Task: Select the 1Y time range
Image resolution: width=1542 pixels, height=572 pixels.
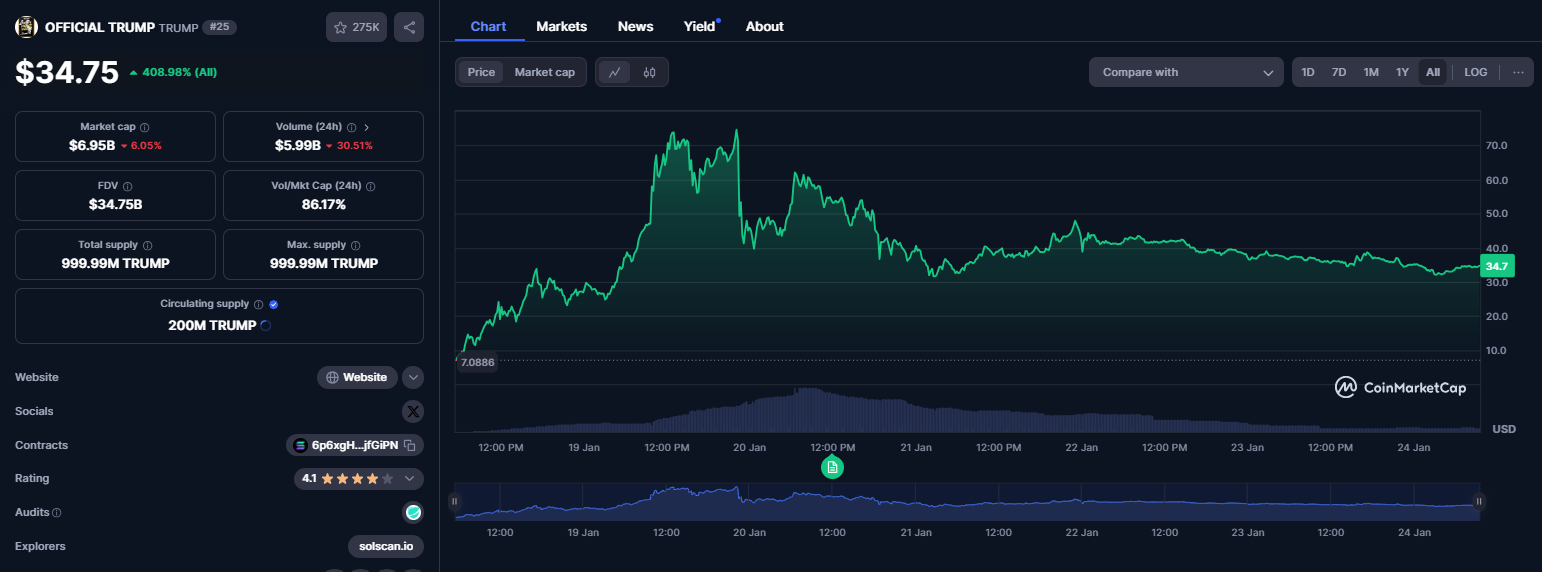Action: tap(1402, 72)
